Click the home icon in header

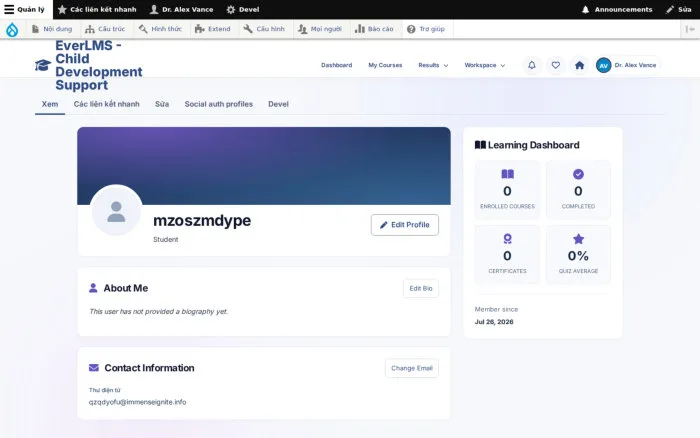(579, 65)
